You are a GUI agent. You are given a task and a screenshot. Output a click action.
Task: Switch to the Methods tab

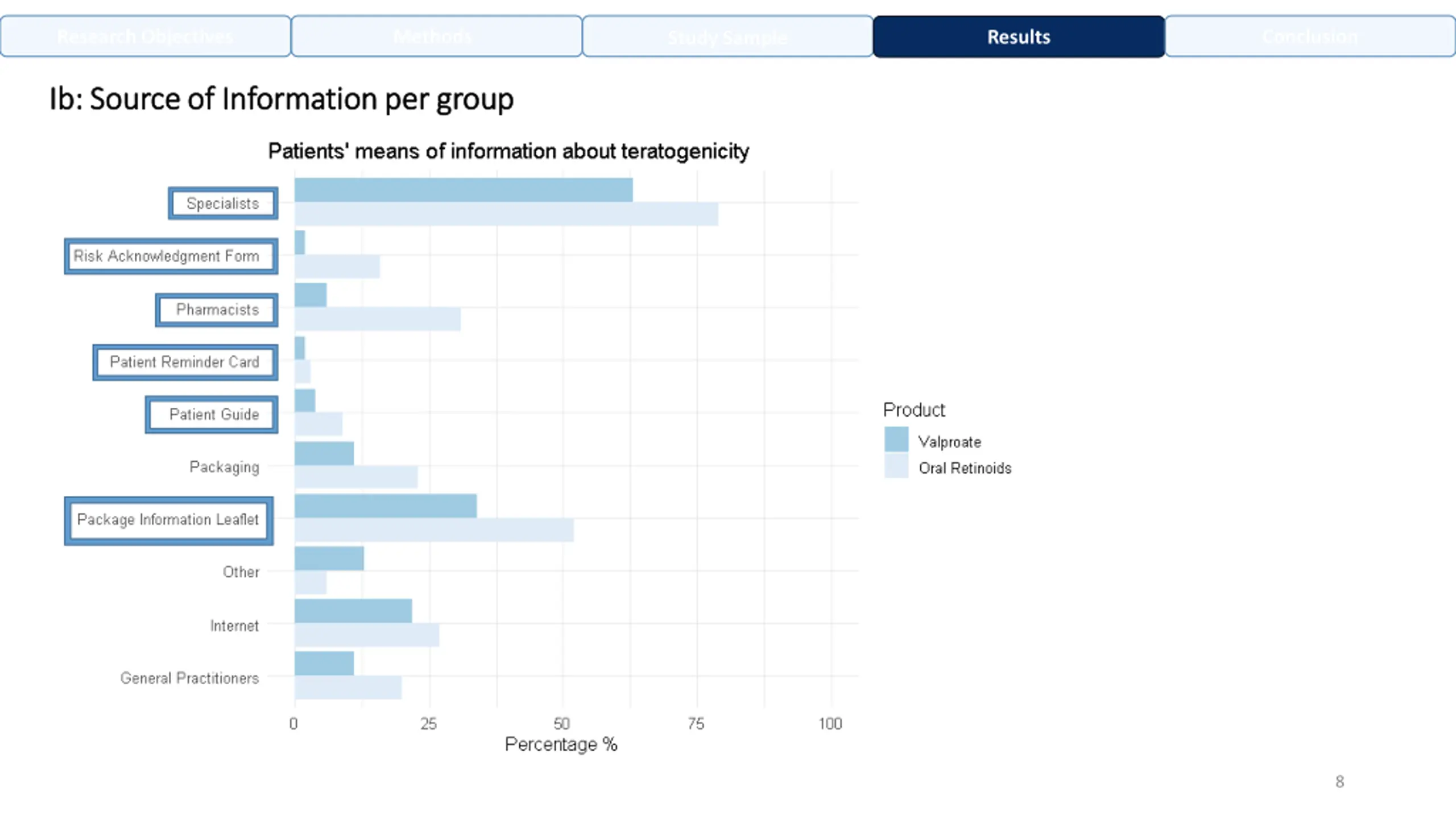436,36
